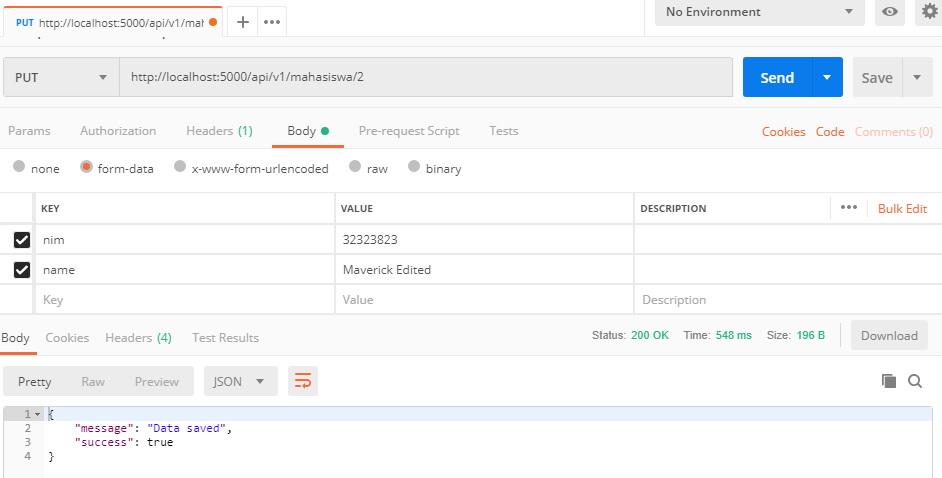Open column options ellipsis beside Bulk Edit
This screenshot has width=942, height=478.
click(849, 208)
